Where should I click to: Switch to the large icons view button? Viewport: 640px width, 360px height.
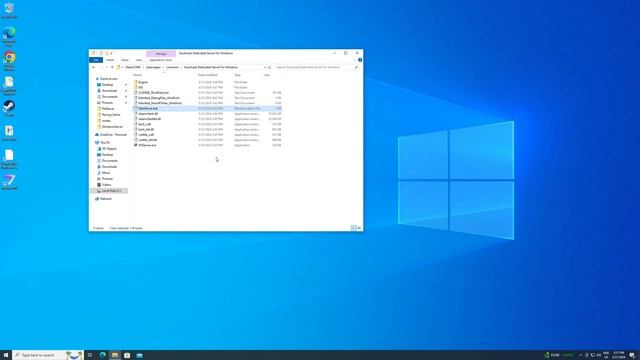tap(359, 228)
